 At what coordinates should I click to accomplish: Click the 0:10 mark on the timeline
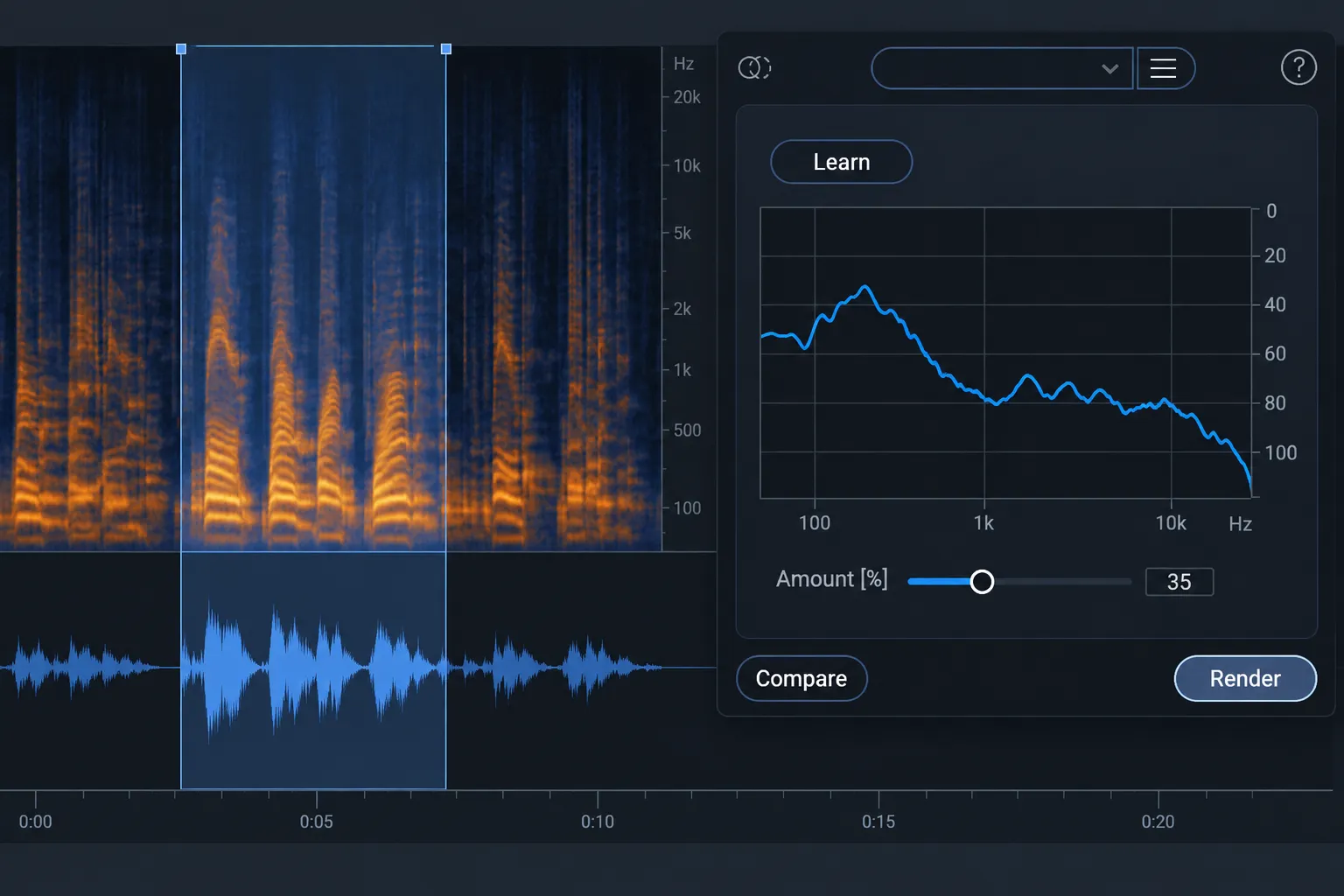click(x=598, y=822)
